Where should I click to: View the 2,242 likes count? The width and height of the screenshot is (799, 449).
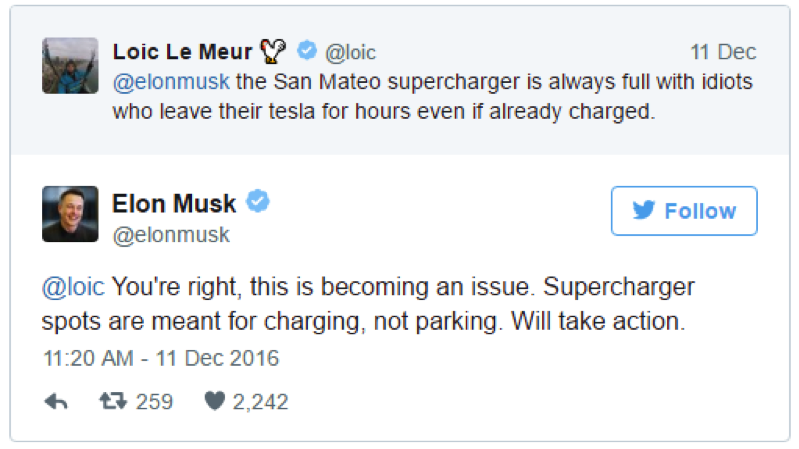coord(260,402)
